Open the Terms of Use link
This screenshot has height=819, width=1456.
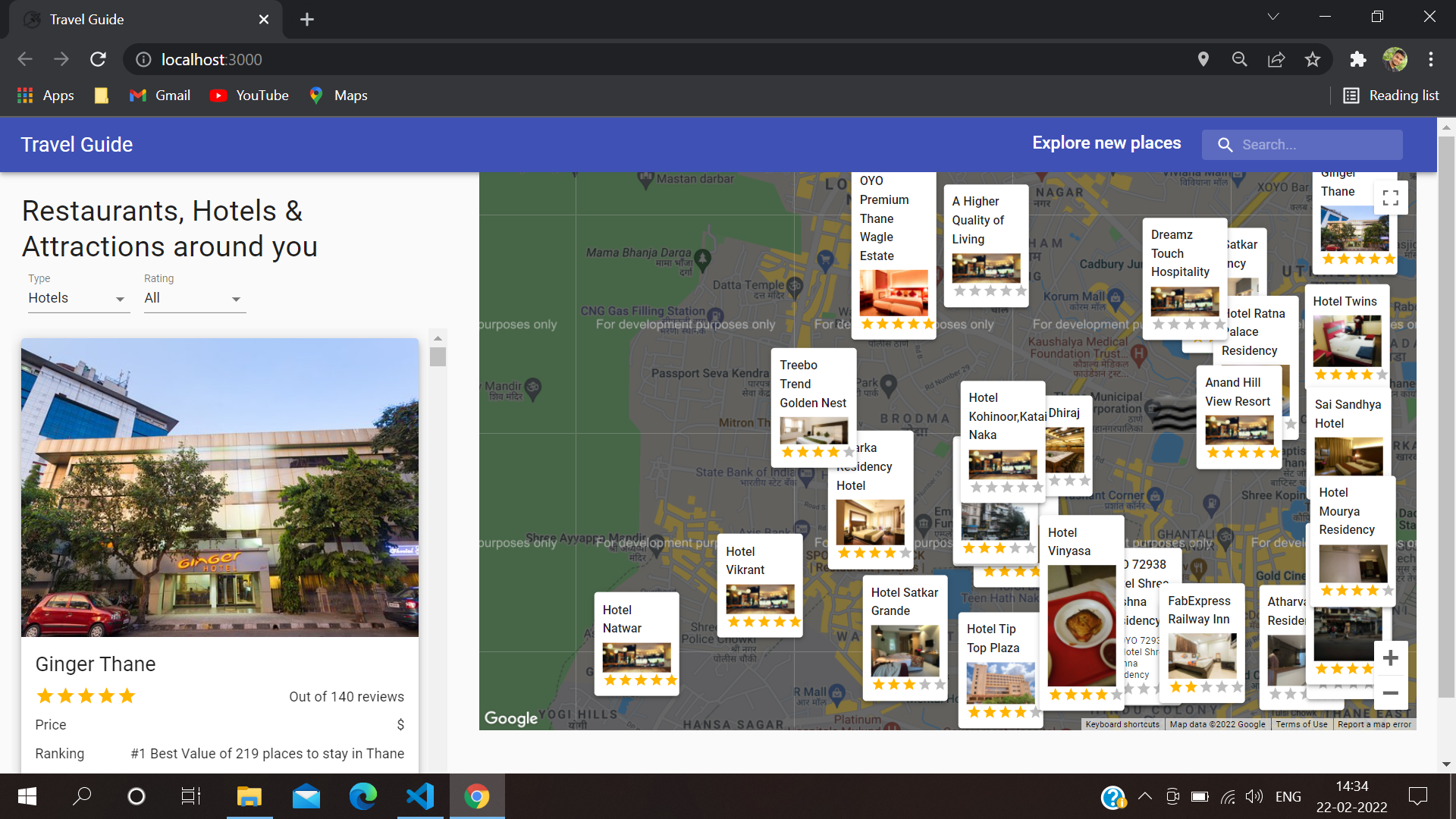[1301, 724]
